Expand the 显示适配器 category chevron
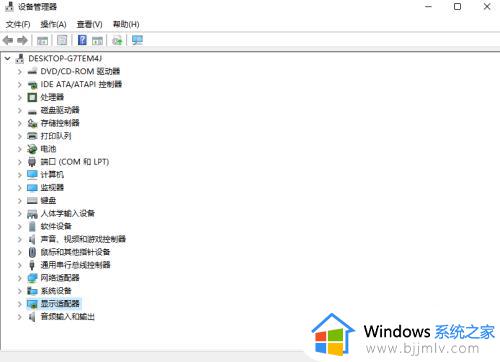 (x=20, y=304)
